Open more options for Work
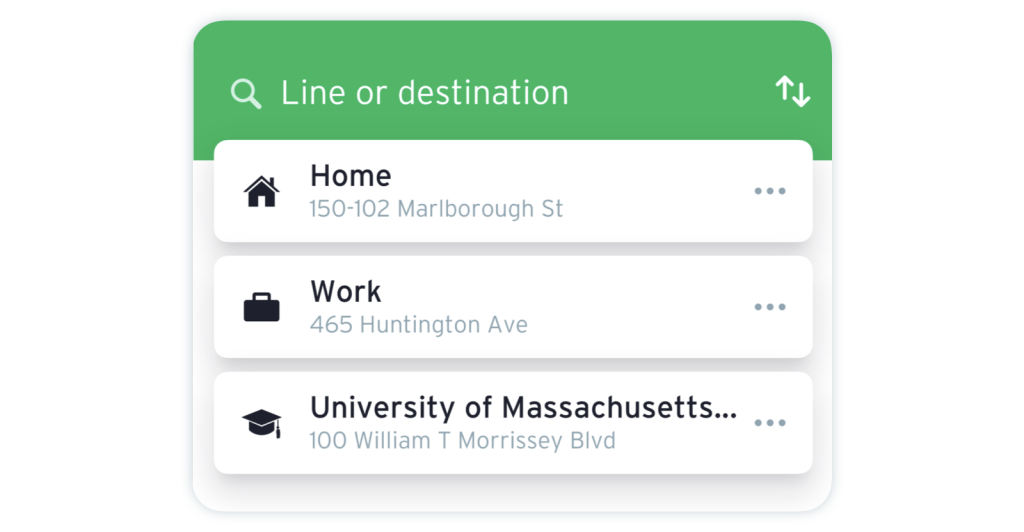The width and height of the screenshot is (1024, 532). click(x=770, y=307)
